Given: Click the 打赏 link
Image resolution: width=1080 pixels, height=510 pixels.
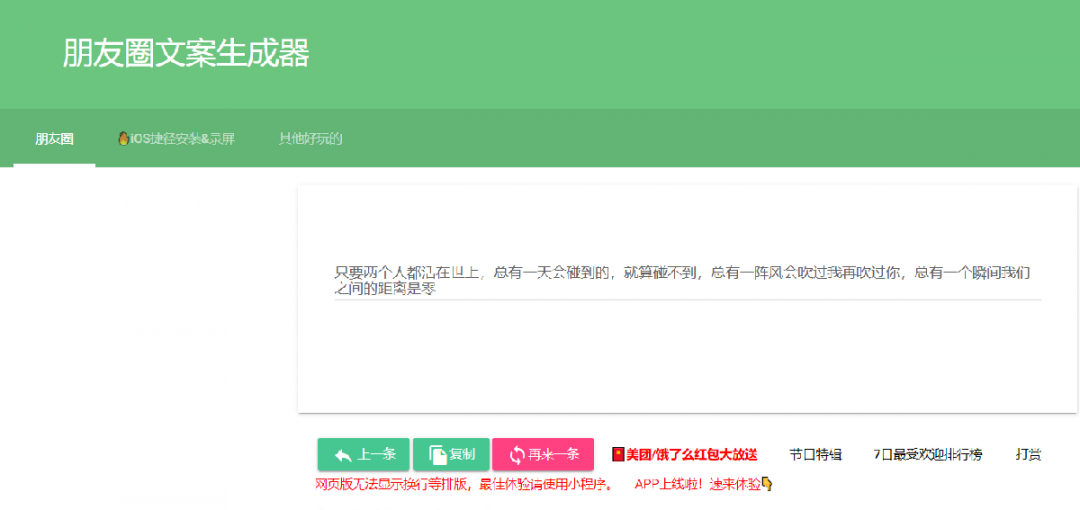Looking at the screenshot, I should click(1028, 455).
